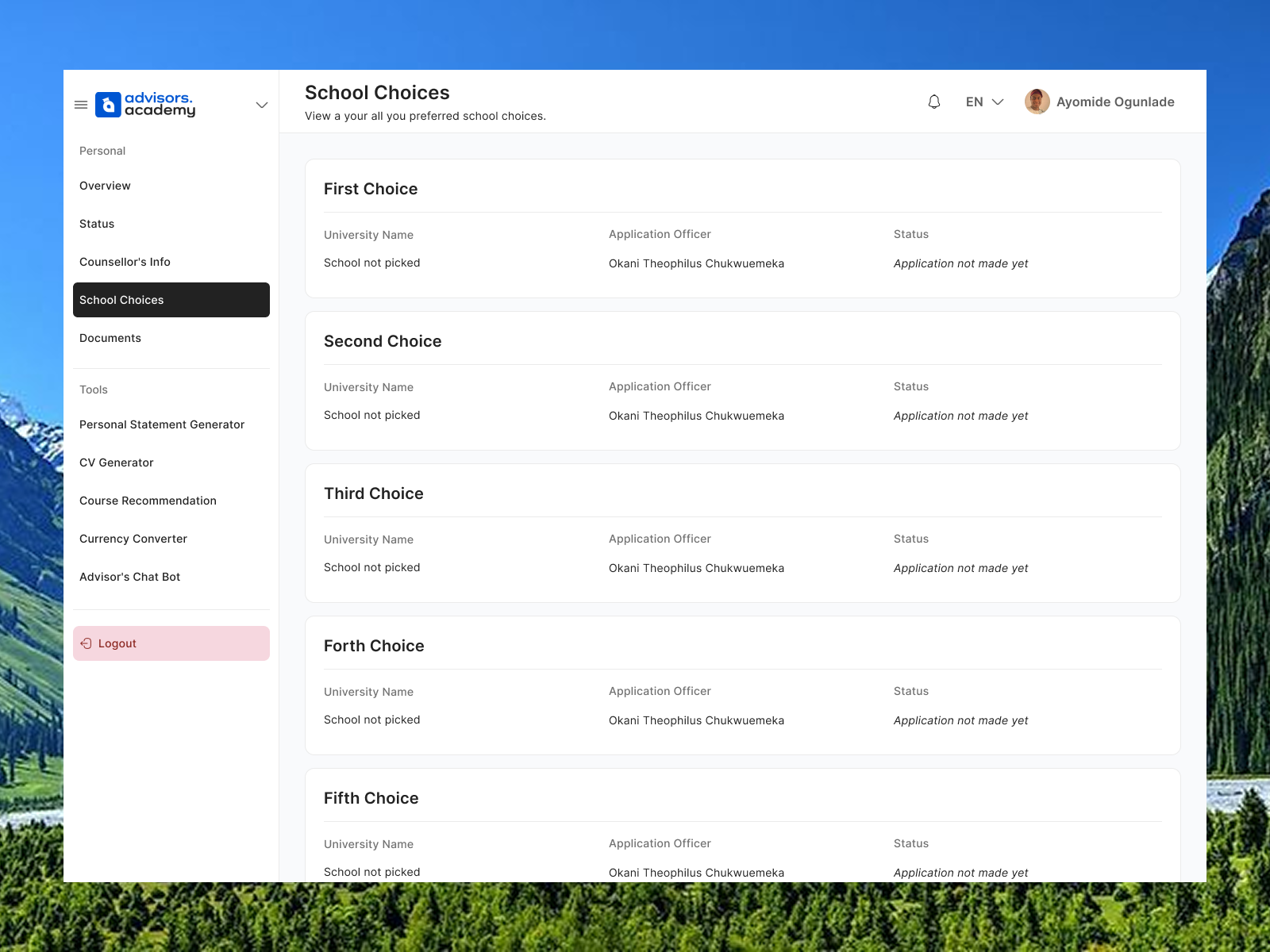The width and height of the screenshot is (1270, 952).
Task: Select School Choices in sidebar
Action: pyautogui.click(x=171, y=300)
